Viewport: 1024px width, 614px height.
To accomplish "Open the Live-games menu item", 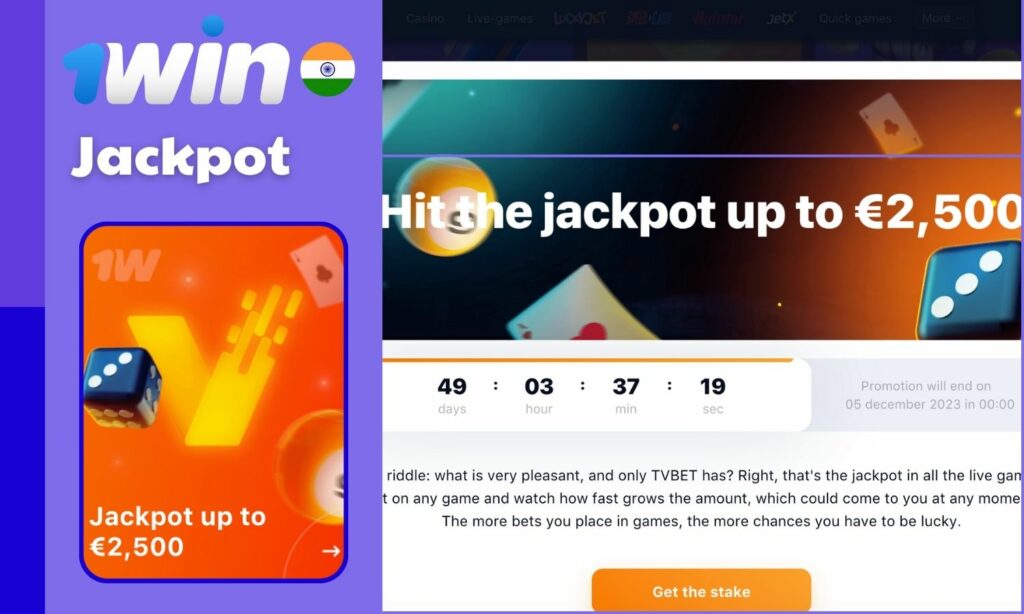I will [500, 18].
